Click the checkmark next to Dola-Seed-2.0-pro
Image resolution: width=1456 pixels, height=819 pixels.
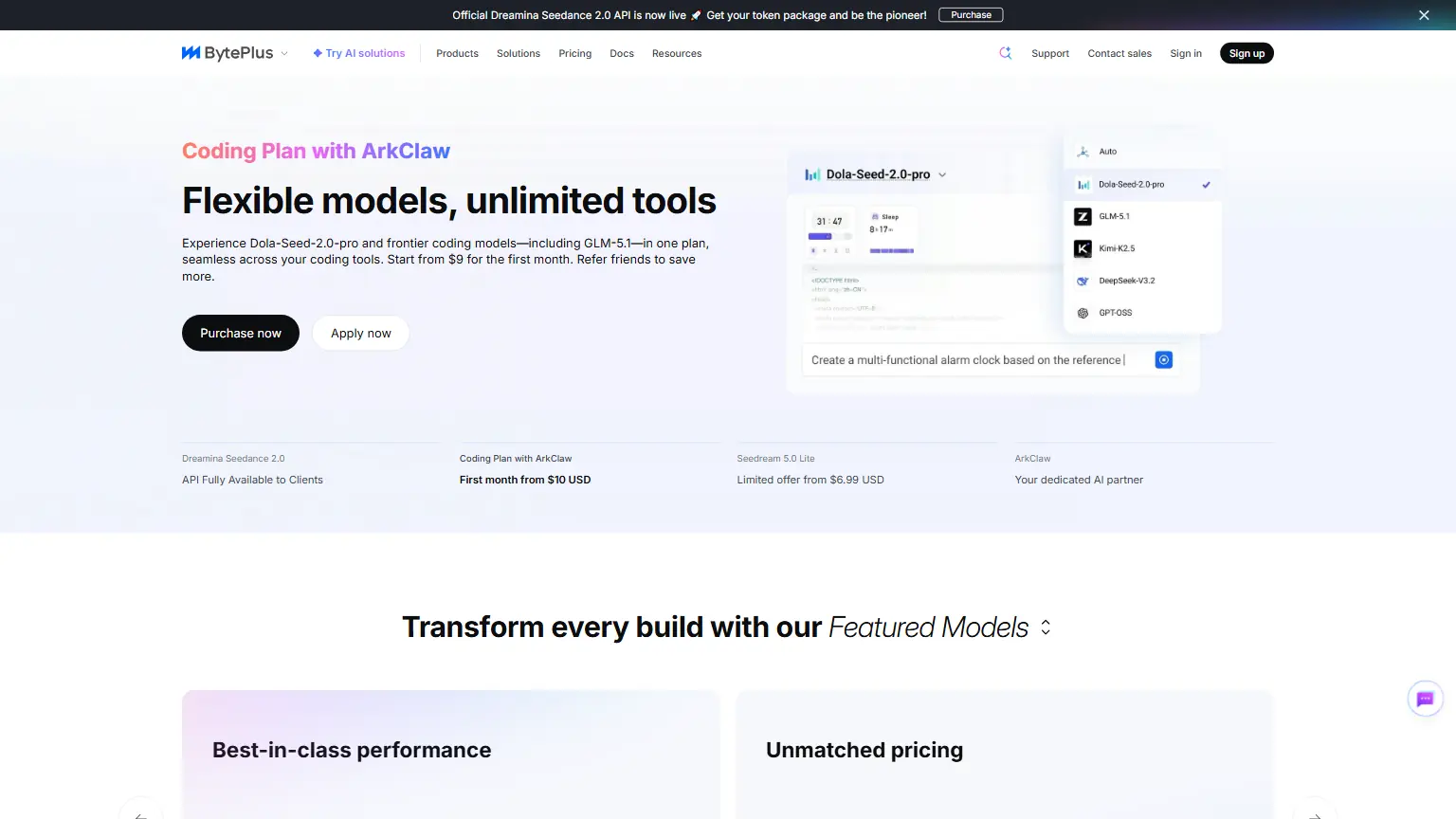tap(1207, 185)
